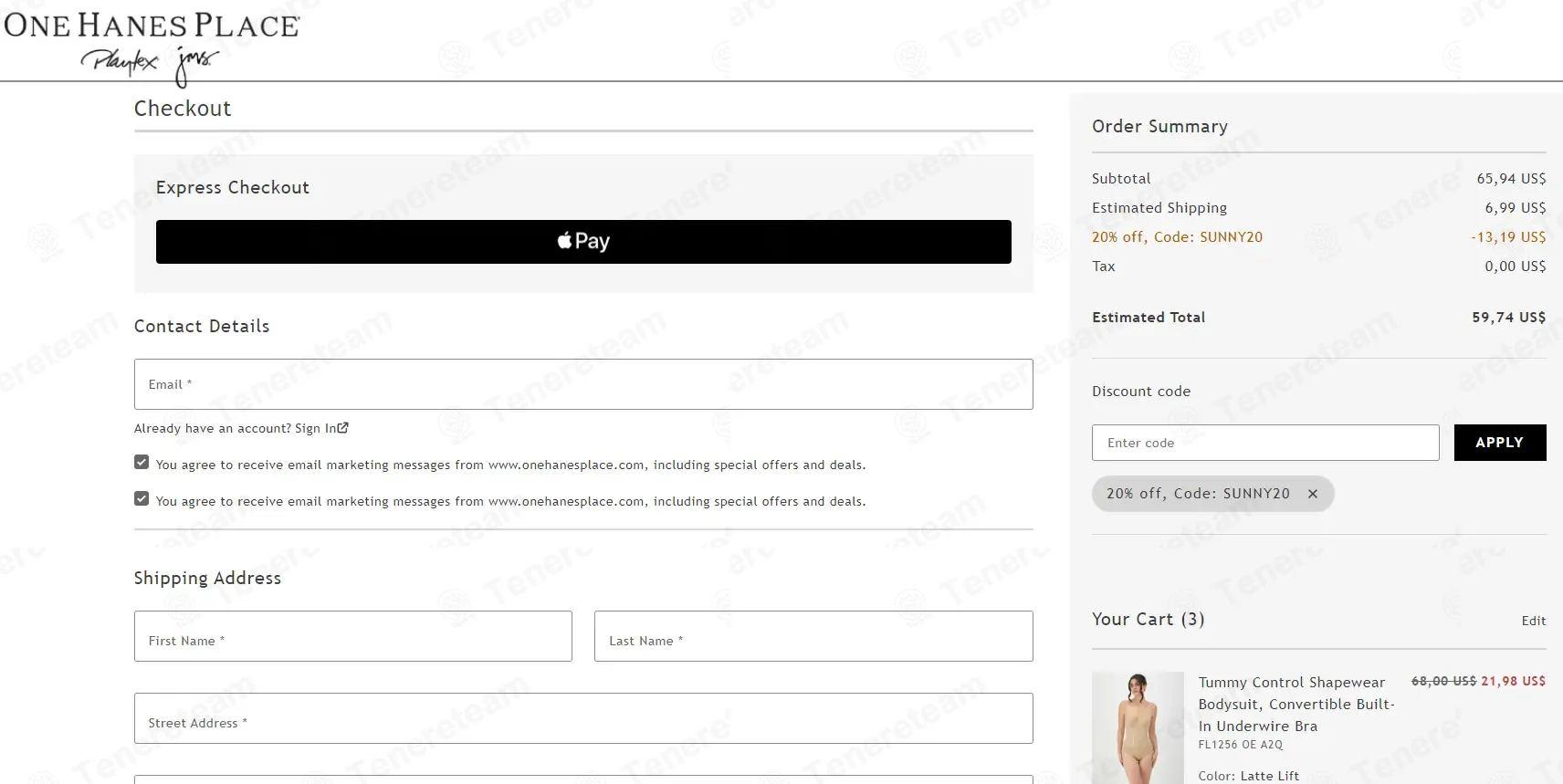Click the shipping cost 6,99 US$
Screen dimensions: 1563x784
[x=1516, y=208]
